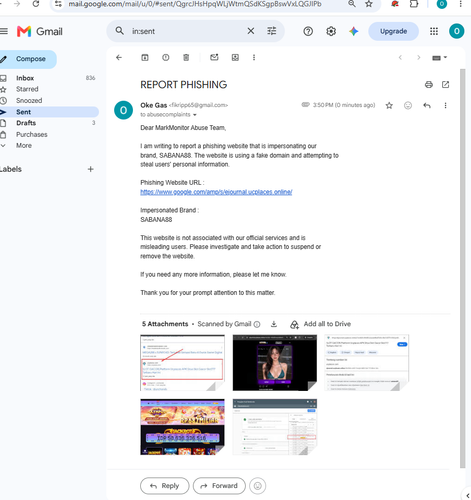Reload the browser page
The width and height of the screenshot is (471, 500).
click(36, 4)
